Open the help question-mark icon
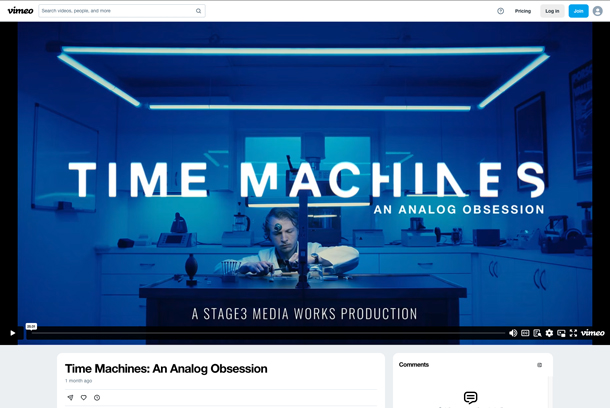This screenshot has width=610, height=408. coord(501,11)
